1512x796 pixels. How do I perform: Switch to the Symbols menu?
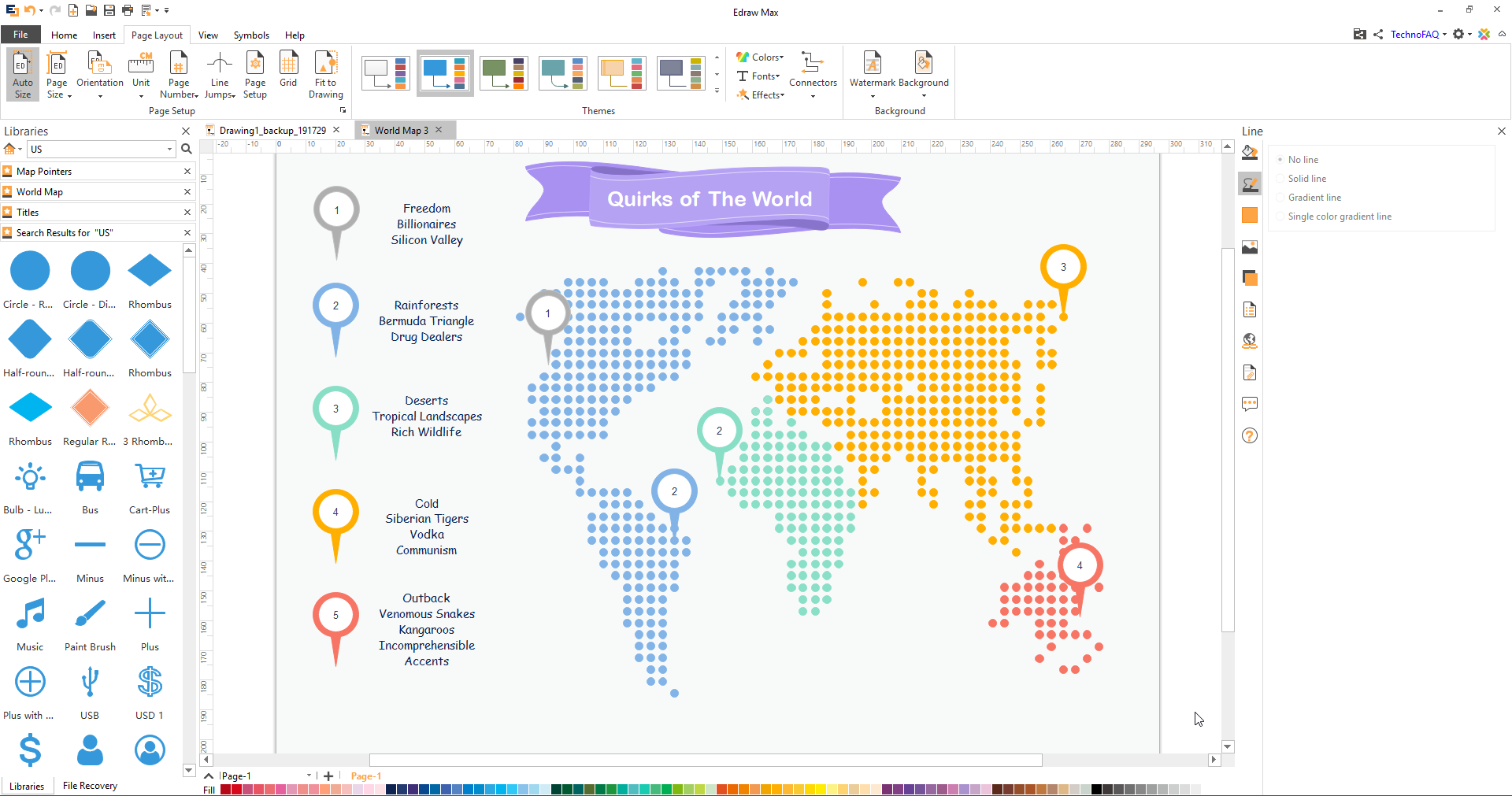point(251,35)
